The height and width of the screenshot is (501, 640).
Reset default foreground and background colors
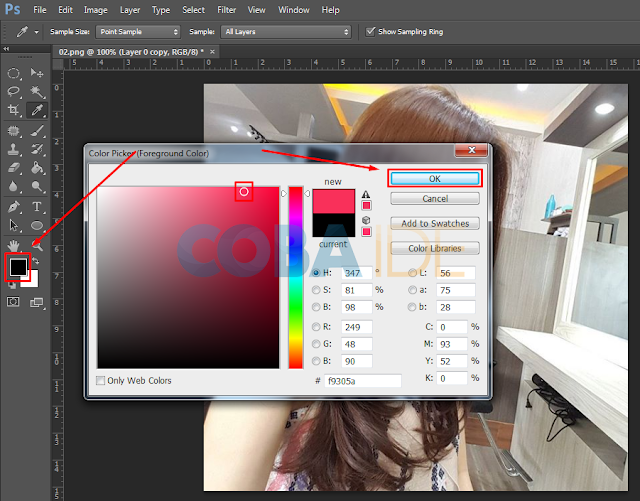coord(12,285)
